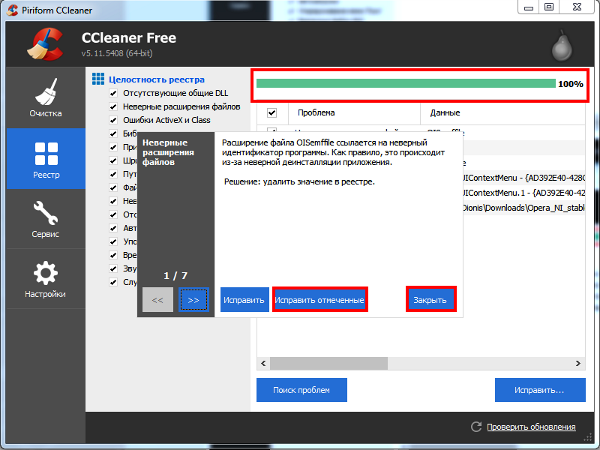Screen dimensions: 600x450
Task: Click the grid icon beside Целостность реестра
Action: (98, 79)
